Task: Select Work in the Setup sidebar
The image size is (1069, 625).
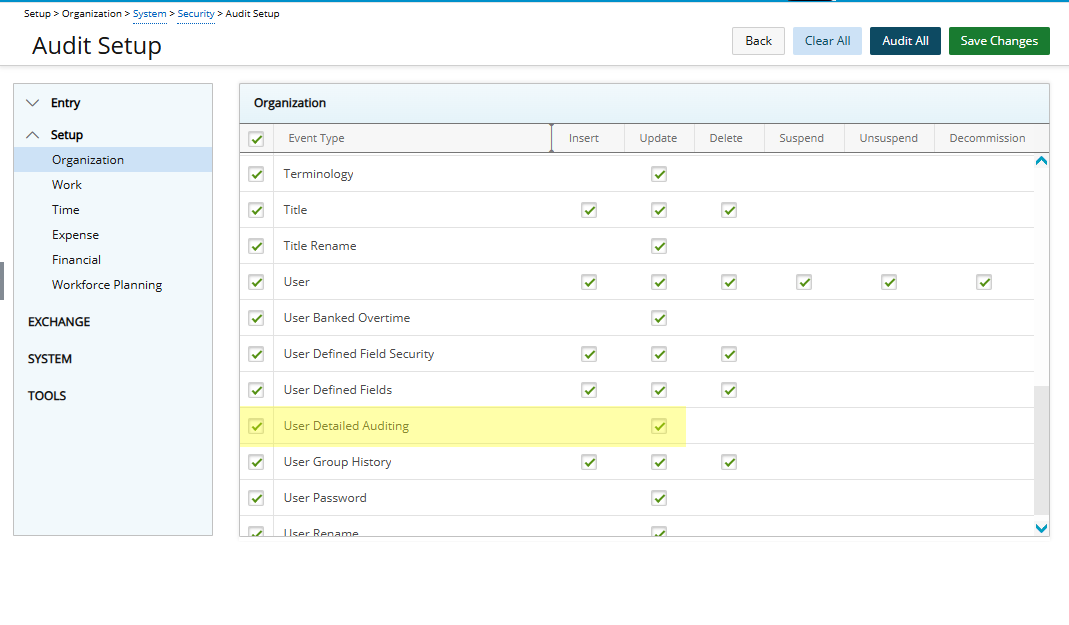Action: pyautogui.click(x=67, y=184)
